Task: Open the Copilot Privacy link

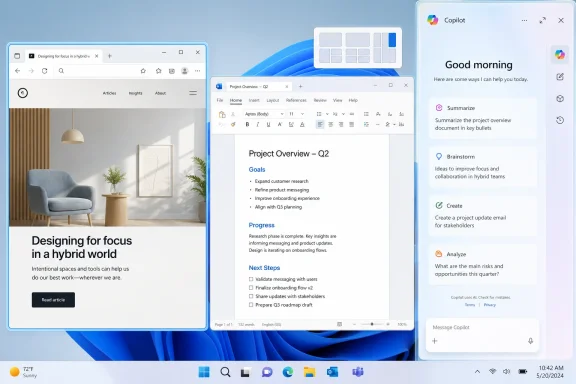Action: 490,305
